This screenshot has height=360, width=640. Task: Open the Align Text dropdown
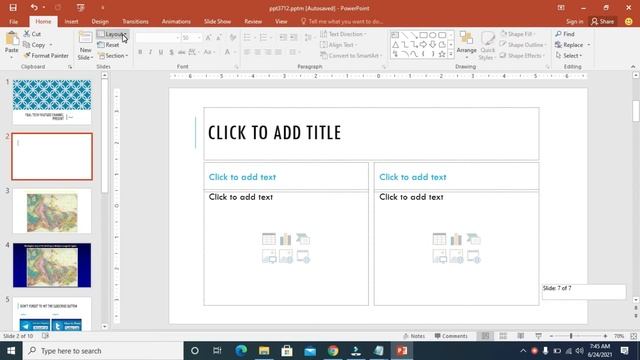coord(339,45)
